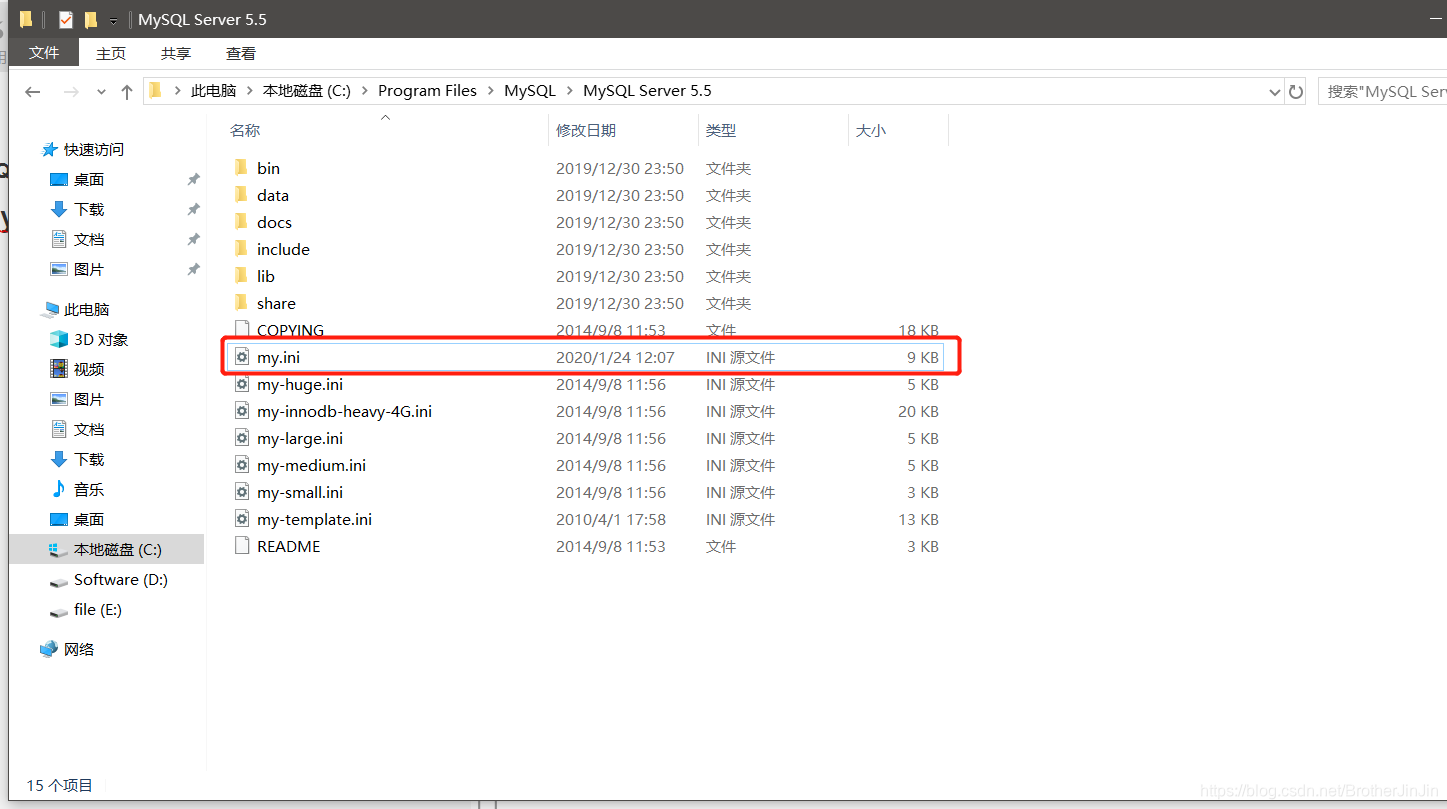
Task: Click the 20 KB size cell
Action: tap(918, 411)
